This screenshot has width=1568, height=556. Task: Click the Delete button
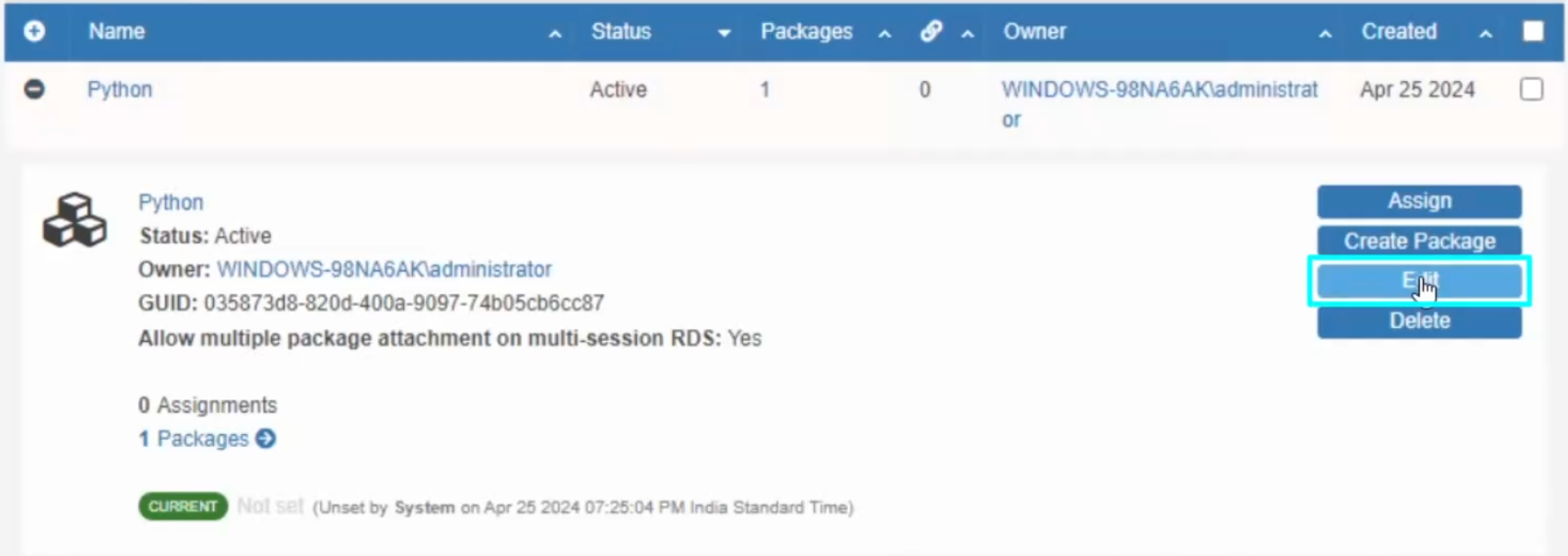(x=1419, y=321)
